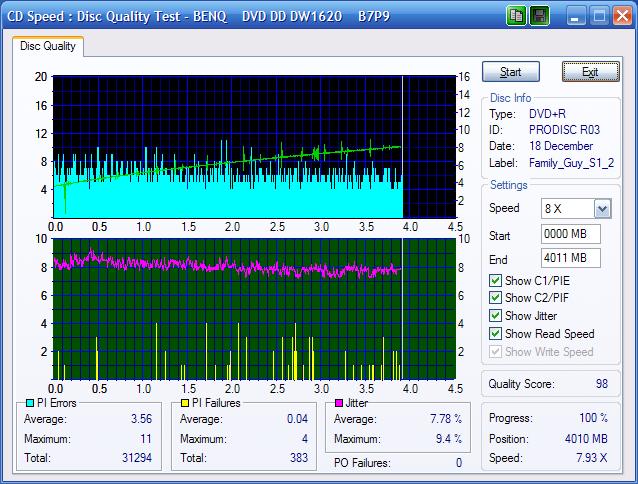Select the Disc Quality tab
Image resolution: width=638 pixels, height=484 pixels.
coord(48,46)
